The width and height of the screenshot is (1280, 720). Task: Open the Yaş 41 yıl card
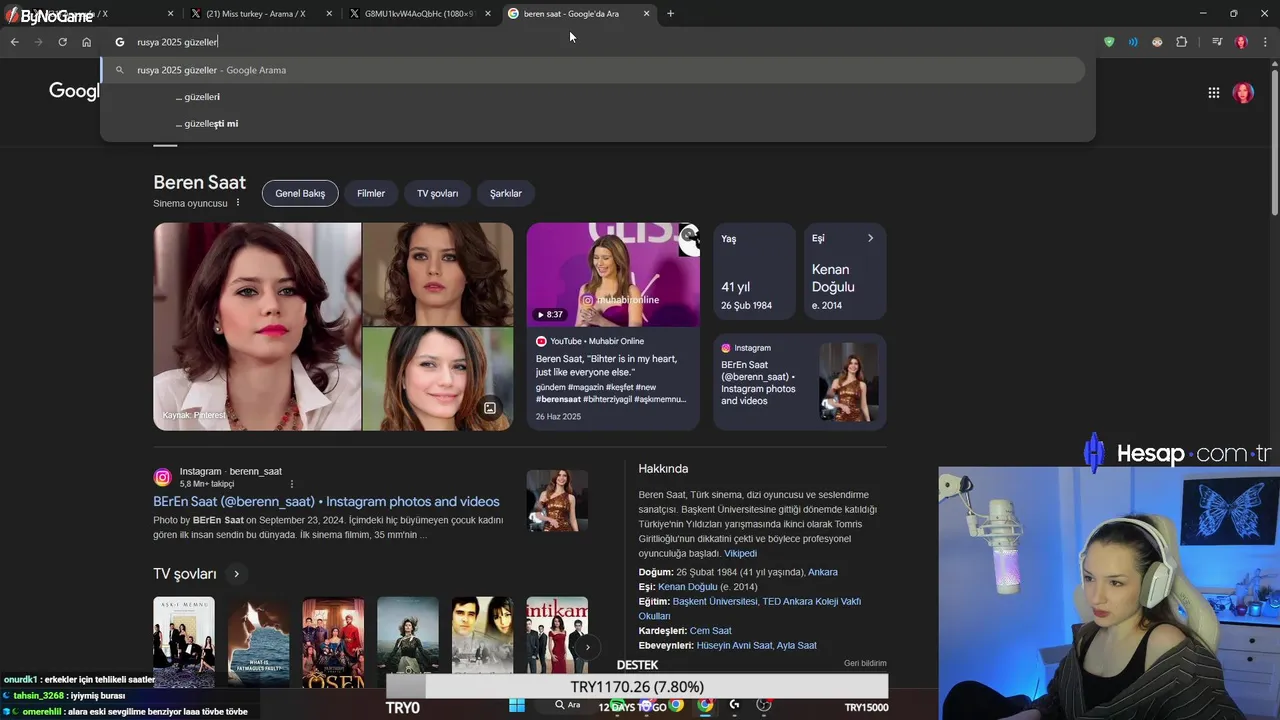tap(755, 271)
